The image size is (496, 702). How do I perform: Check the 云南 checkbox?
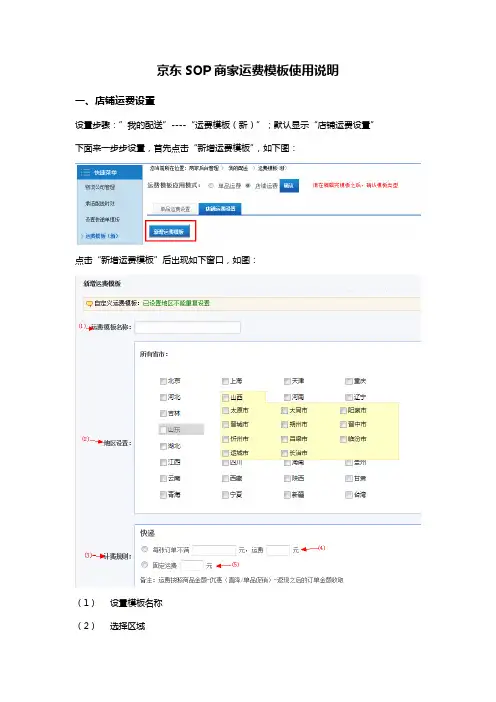163,479
